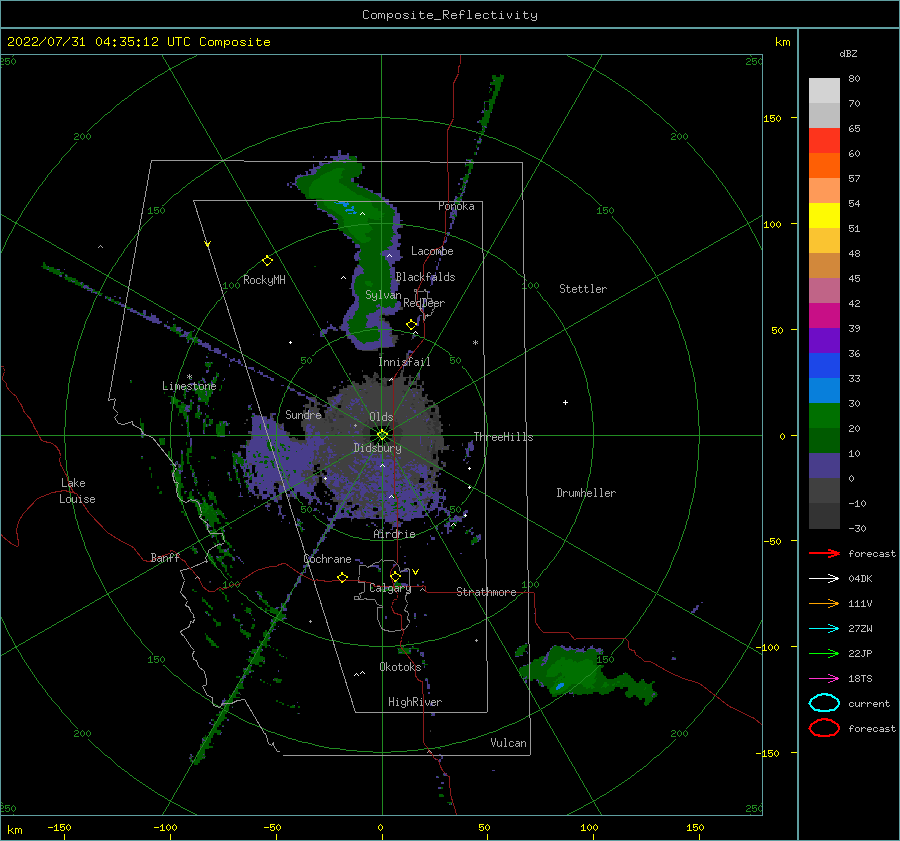Click the Innisfail town label
Screen dimensions: 900x841
[x=404, y=362]
